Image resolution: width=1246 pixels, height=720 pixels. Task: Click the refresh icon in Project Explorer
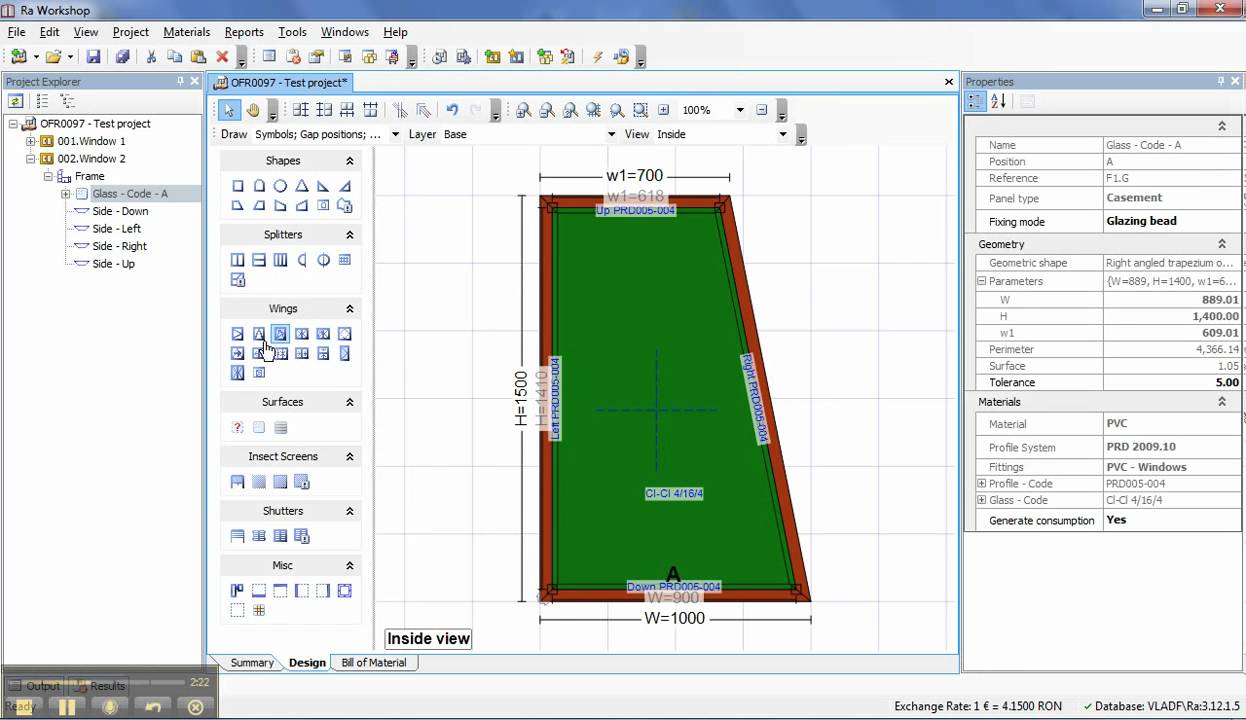pyautogui.click(x=15, y=101)
